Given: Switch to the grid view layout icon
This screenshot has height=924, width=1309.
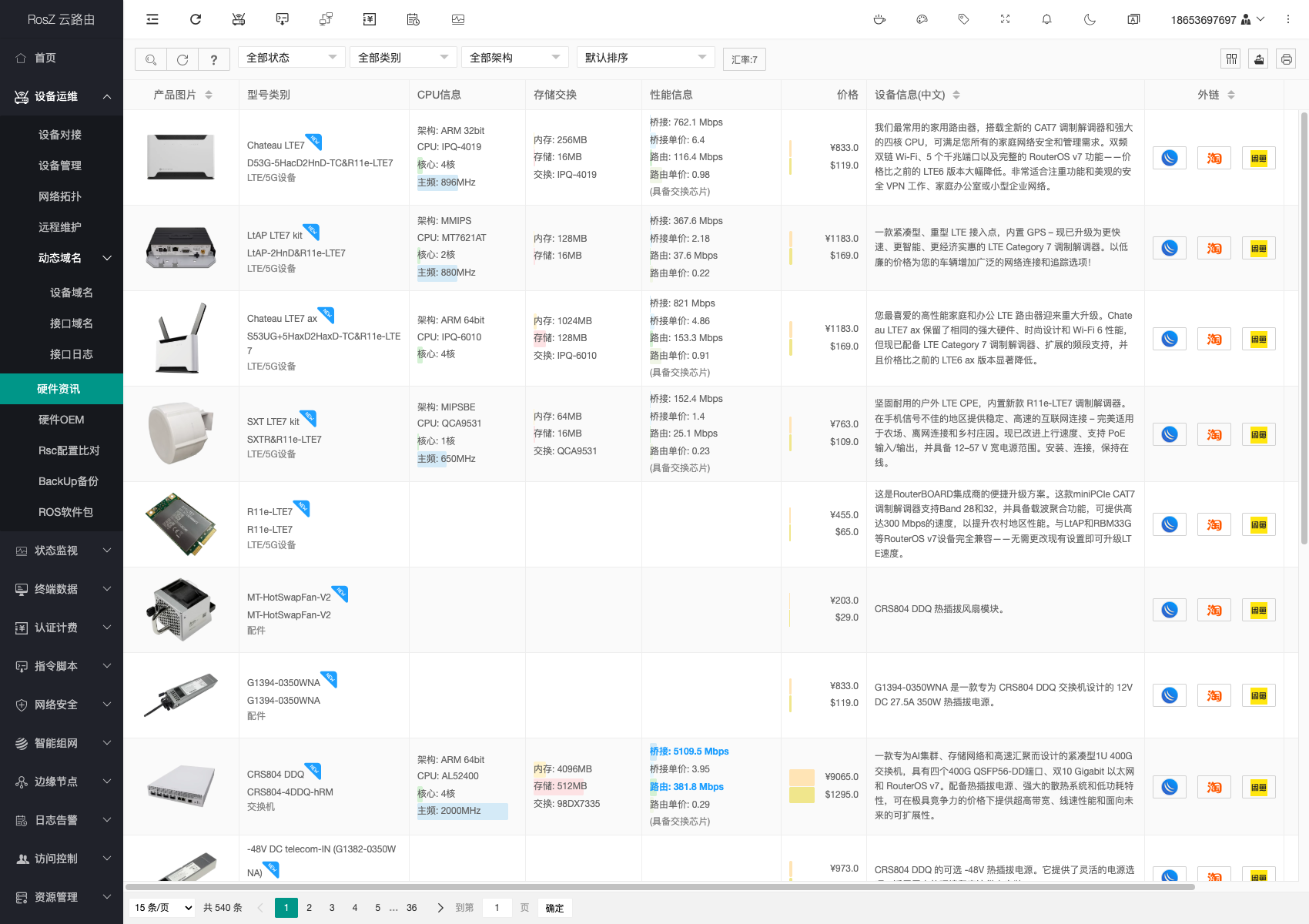Looking at the screenshot, I should coord(1231,59).
